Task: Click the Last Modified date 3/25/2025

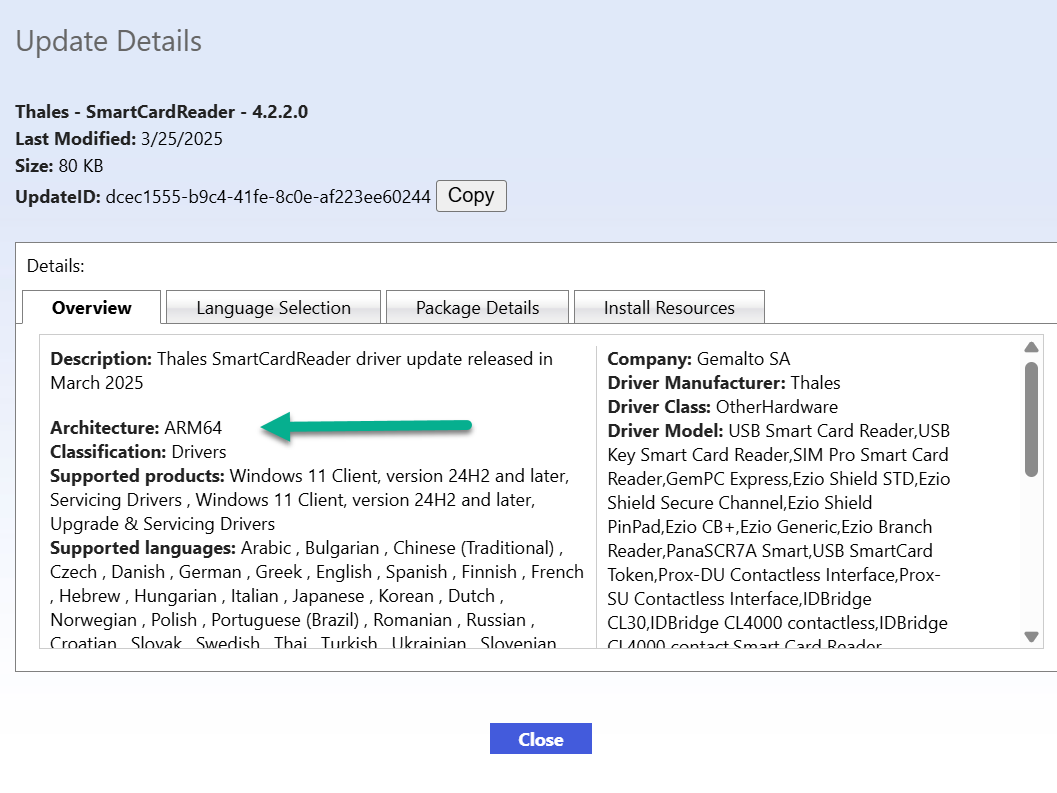Action: click(x=181, y=139)
